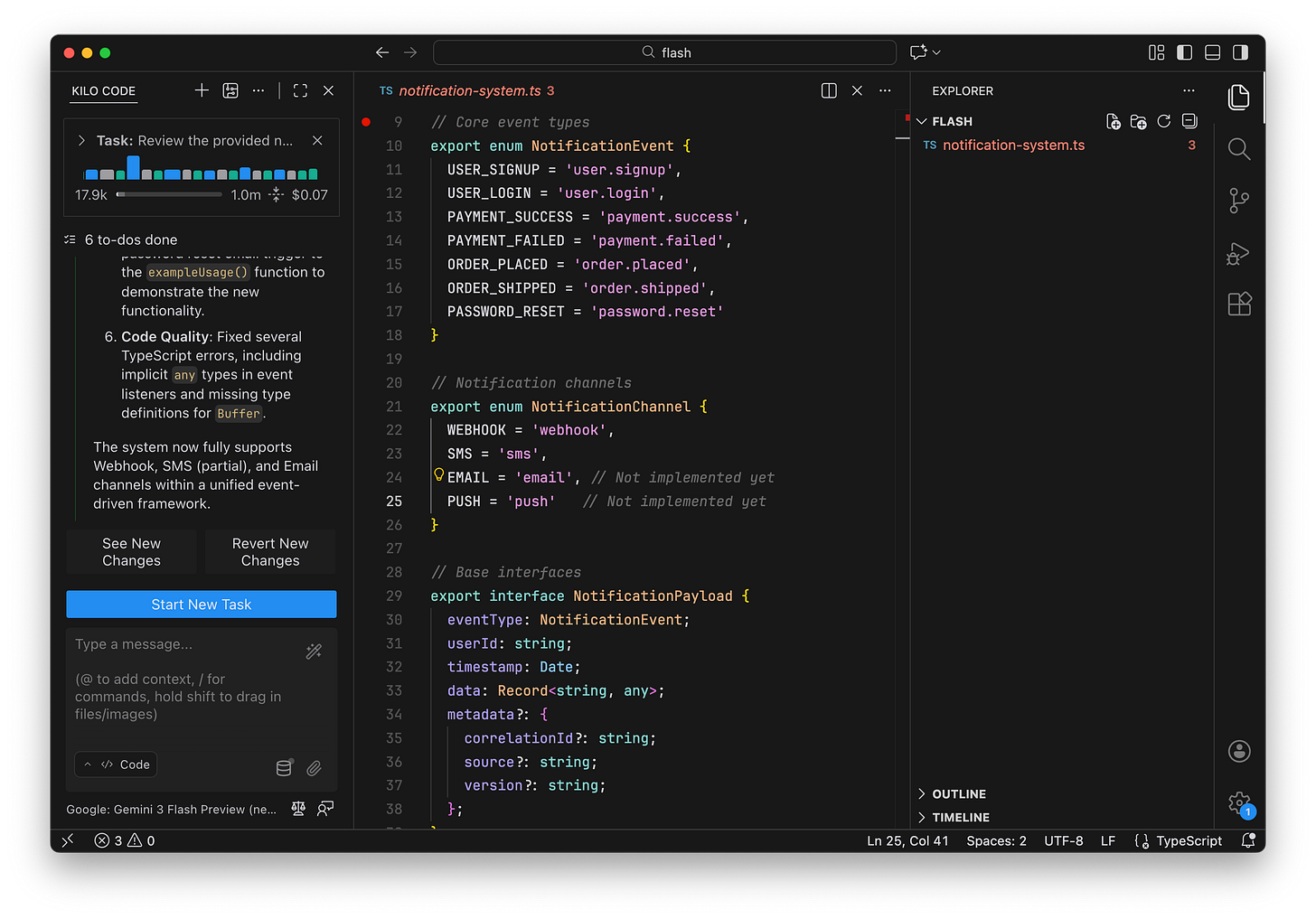The image size is (1316, 919).
Task: Click the lightbulb code action on line 24
Action: [439, 474]
